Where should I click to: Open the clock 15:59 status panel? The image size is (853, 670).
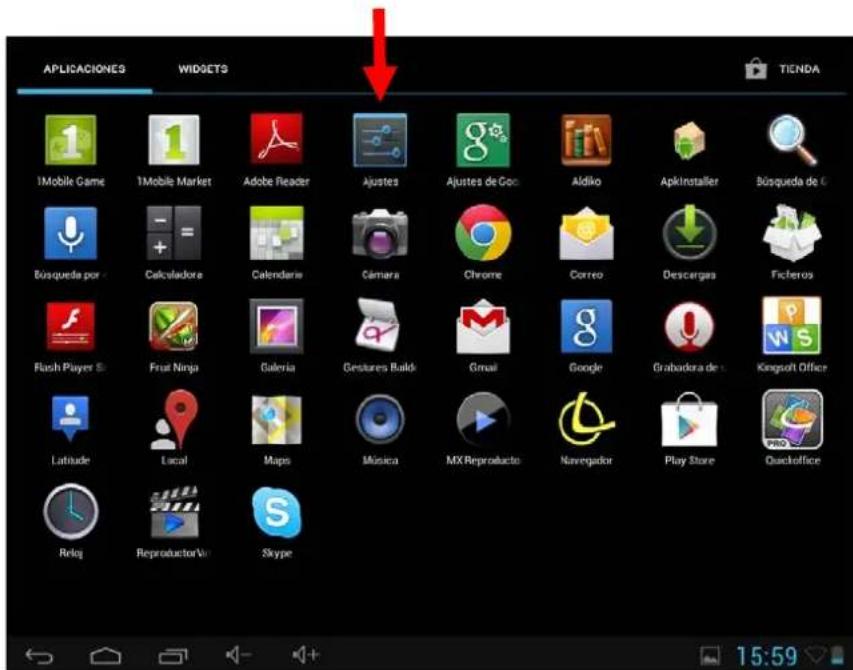[767, 656]
